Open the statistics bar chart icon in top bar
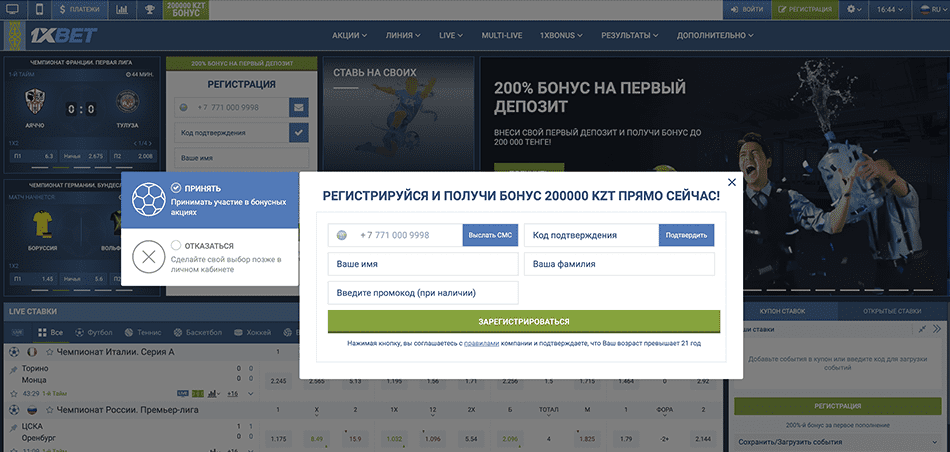The width and height of the screenshot is (950, 452). 122,10
